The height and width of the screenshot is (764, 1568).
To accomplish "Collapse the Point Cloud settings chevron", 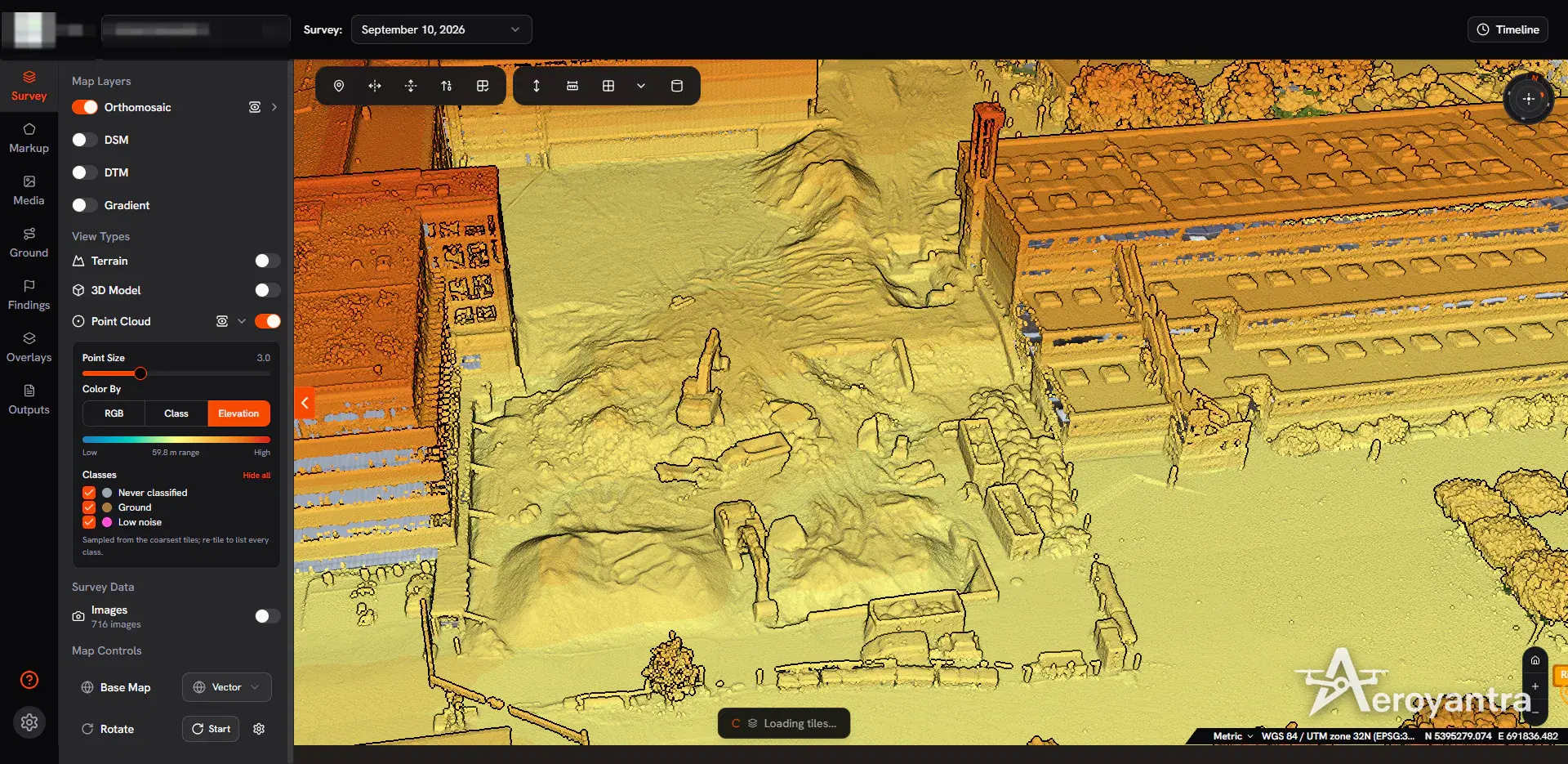I will click(x=242, y=321).
